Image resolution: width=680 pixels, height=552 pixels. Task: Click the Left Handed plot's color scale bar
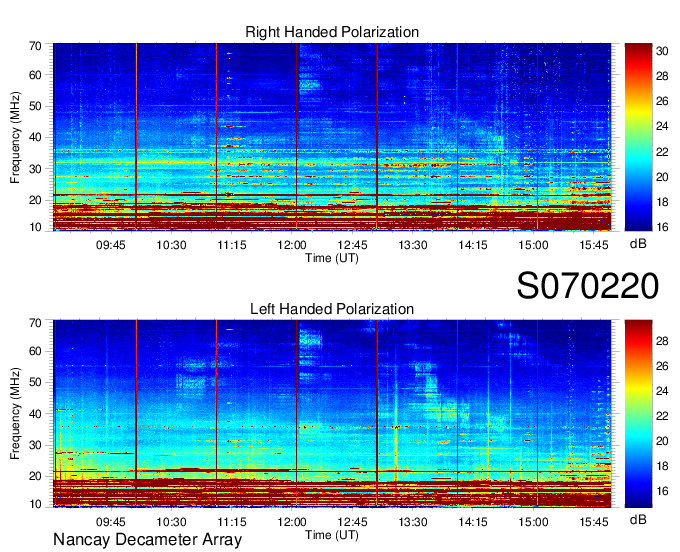click(x=638, y=414)
